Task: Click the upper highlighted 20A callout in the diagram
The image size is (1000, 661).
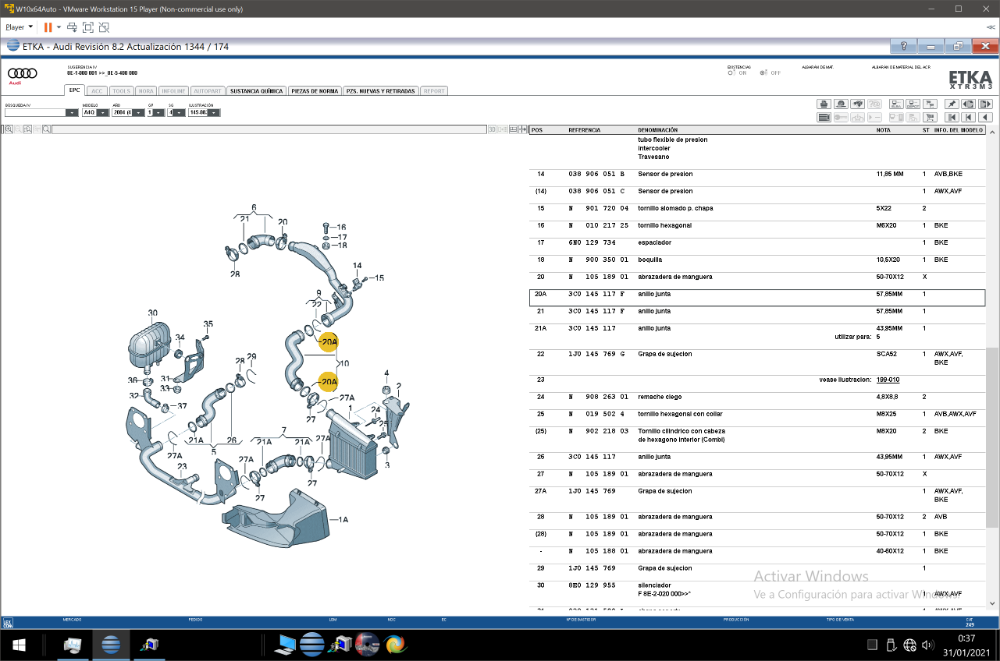Action: pyautogui.click(x=328, y=343)
